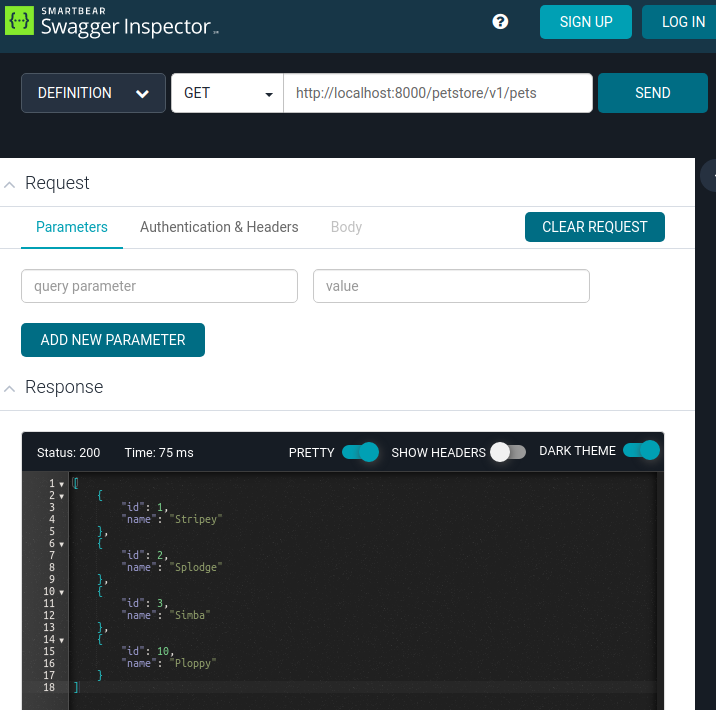The width and height of the screenshot is (716, 710).
Task: Click the query parameter input field
Action: coord(159,286)
